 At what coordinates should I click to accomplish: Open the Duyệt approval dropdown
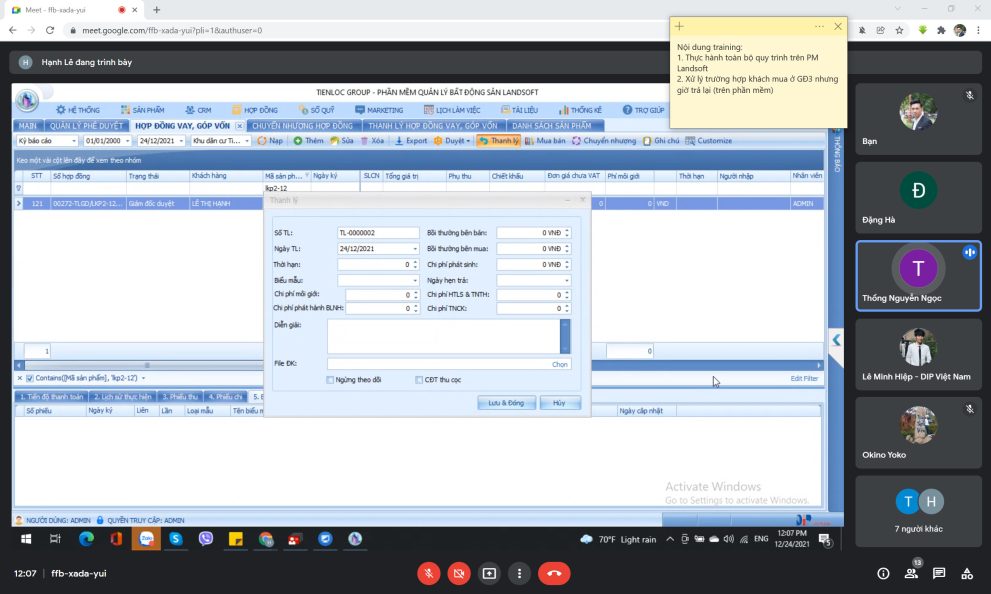tap(452, 140)
